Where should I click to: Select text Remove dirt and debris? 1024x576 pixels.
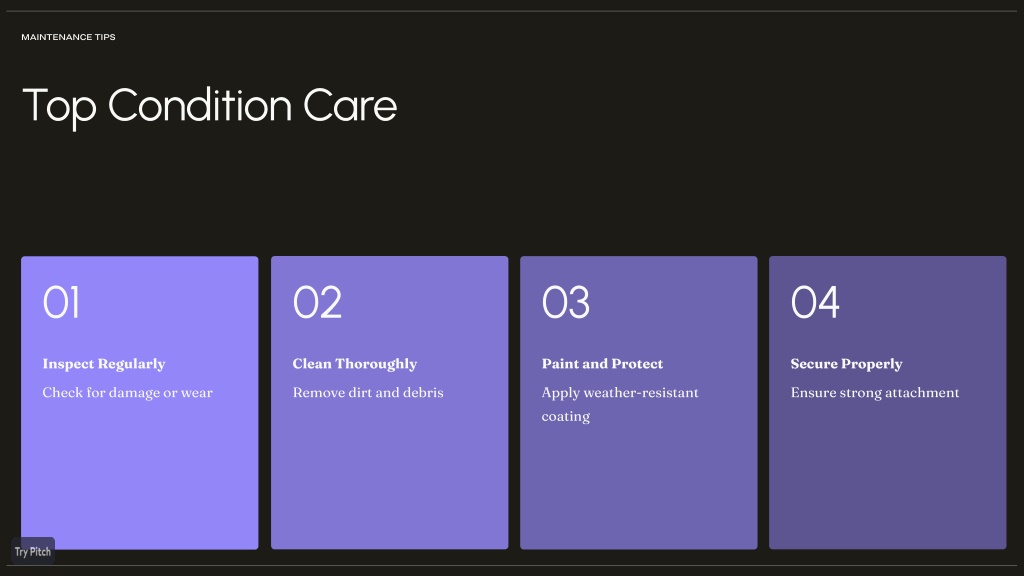click(368, 392)
